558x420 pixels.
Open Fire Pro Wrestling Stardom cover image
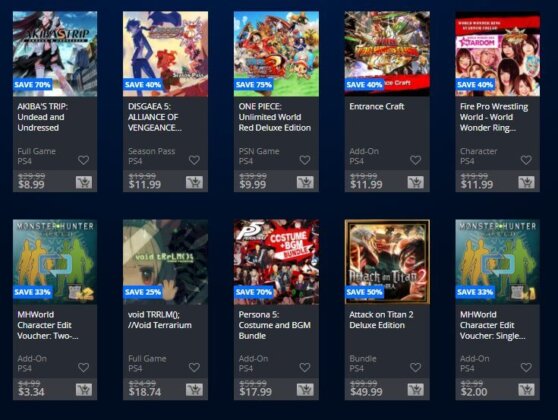click(498, 54)
